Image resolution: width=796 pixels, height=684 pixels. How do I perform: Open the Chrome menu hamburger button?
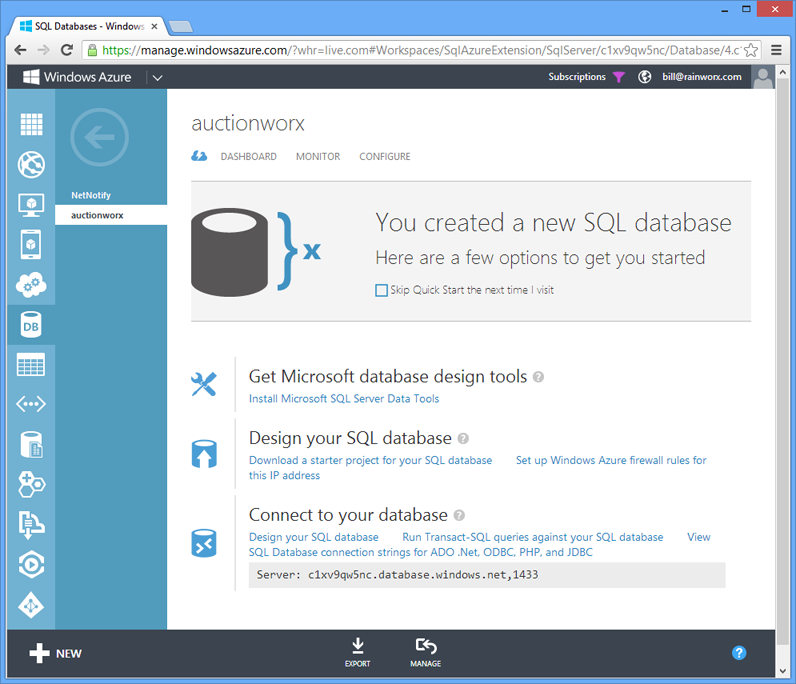pyautogui.click(x=776, y=50)
